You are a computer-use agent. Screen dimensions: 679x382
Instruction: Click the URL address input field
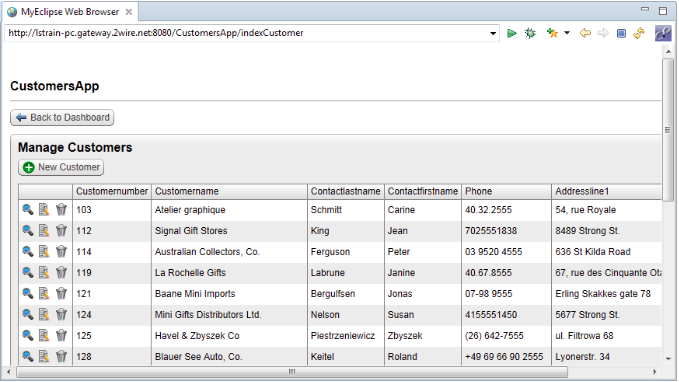[x=247, y=33]
